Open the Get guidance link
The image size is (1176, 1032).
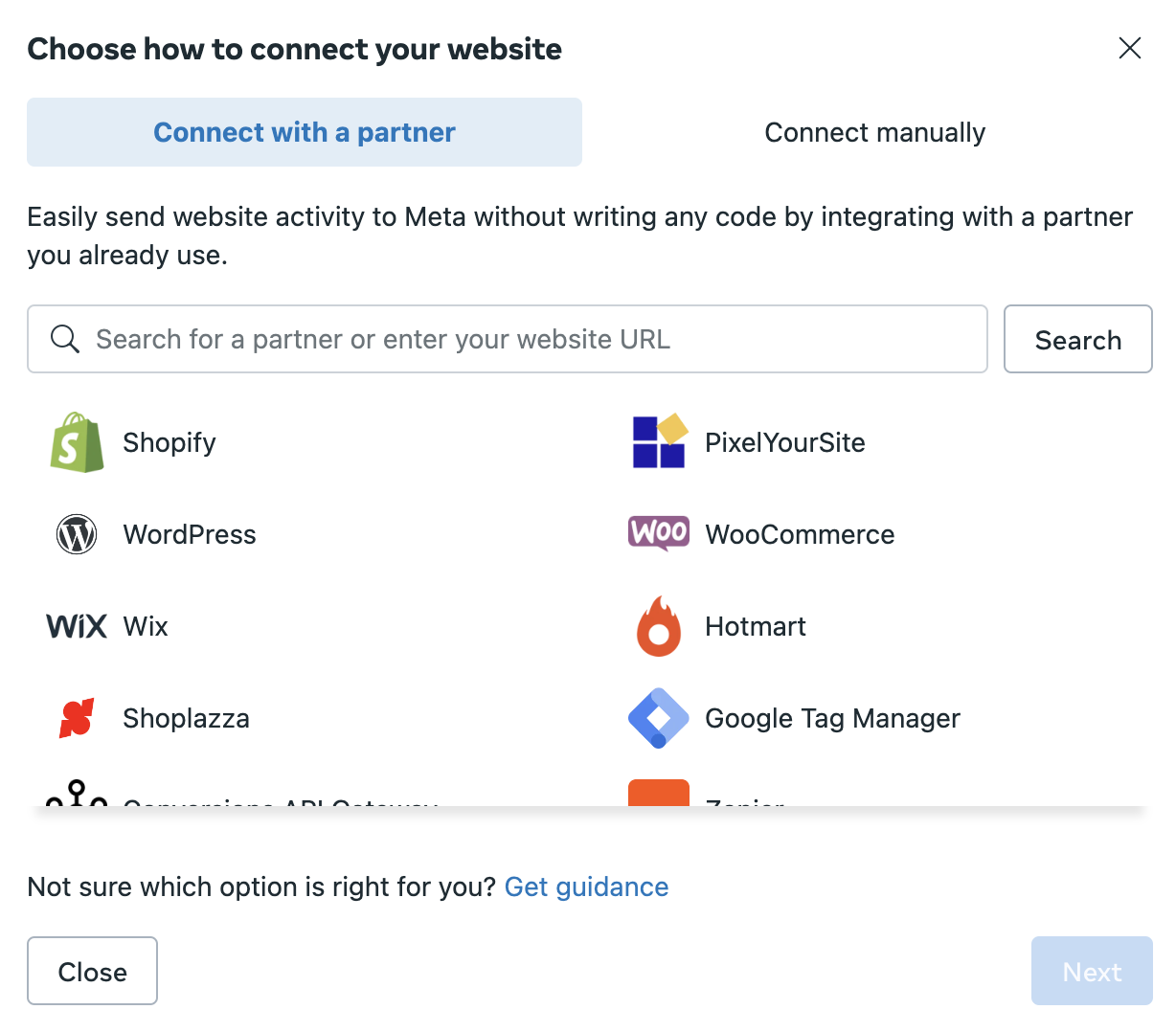coord(586,886)
